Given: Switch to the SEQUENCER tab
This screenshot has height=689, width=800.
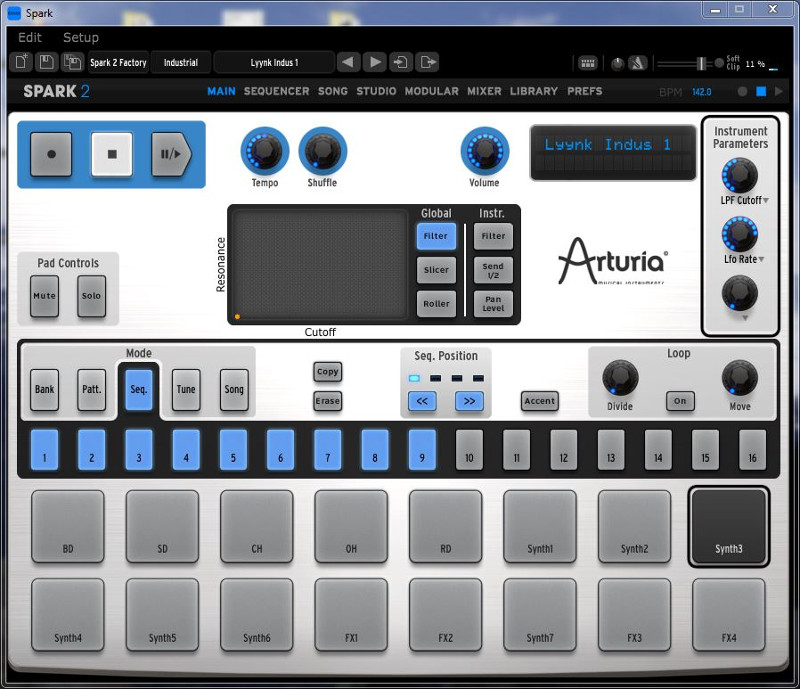Looking at the screenshot, I should (x=276, y=91).
